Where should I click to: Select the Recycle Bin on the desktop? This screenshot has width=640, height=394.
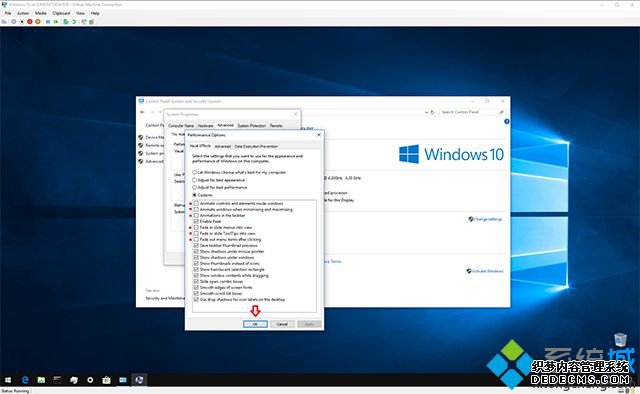620,340
